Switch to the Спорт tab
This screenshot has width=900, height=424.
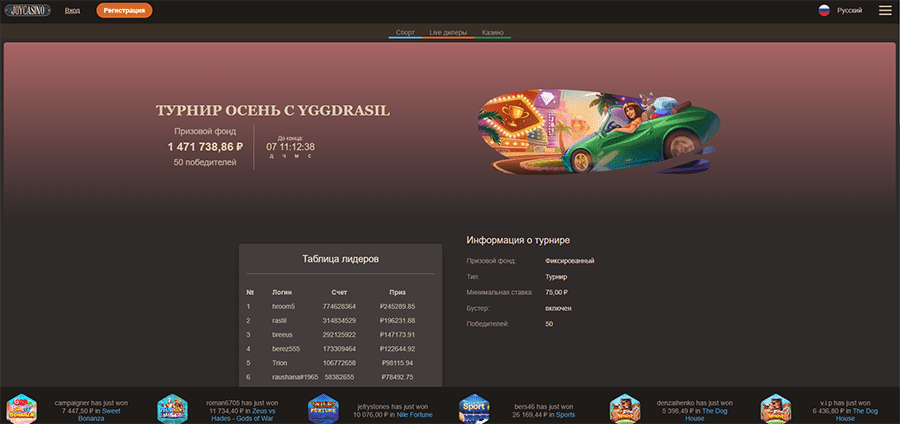point(405,33)
